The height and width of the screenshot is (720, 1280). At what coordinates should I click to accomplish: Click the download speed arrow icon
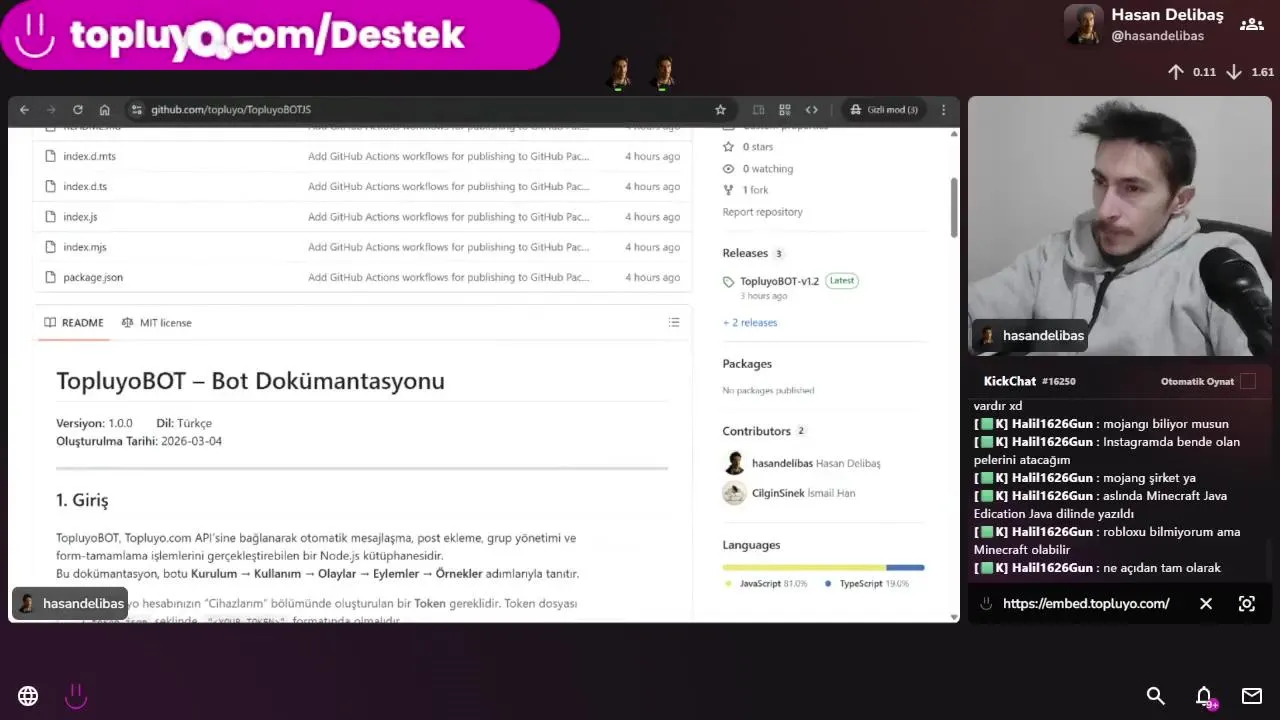(1234, 72)
